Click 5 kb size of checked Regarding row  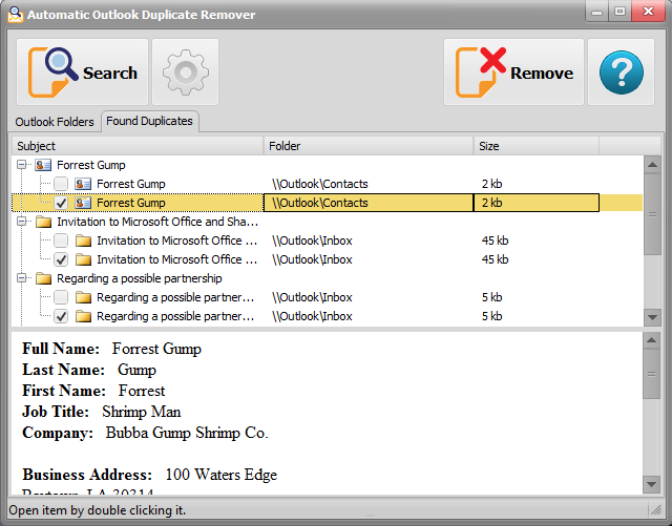tap(492, 316)
